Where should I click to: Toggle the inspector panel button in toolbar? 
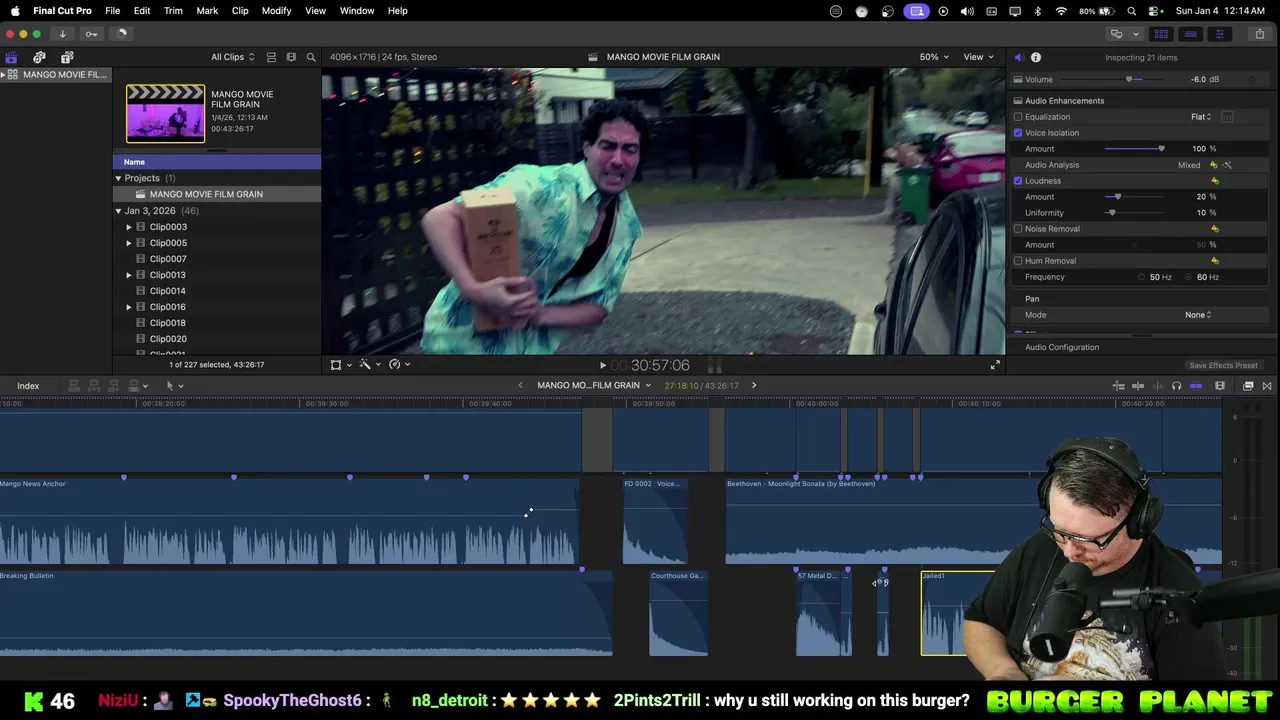1219,34
